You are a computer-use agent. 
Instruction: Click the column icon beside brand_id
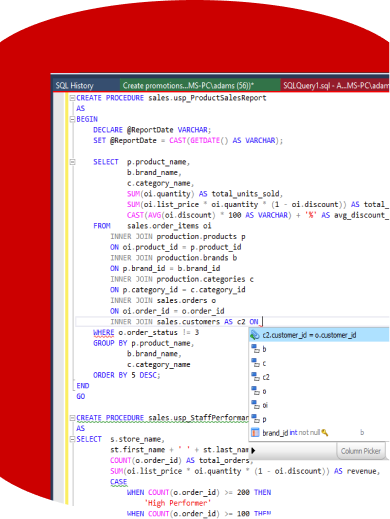(255, 433)
